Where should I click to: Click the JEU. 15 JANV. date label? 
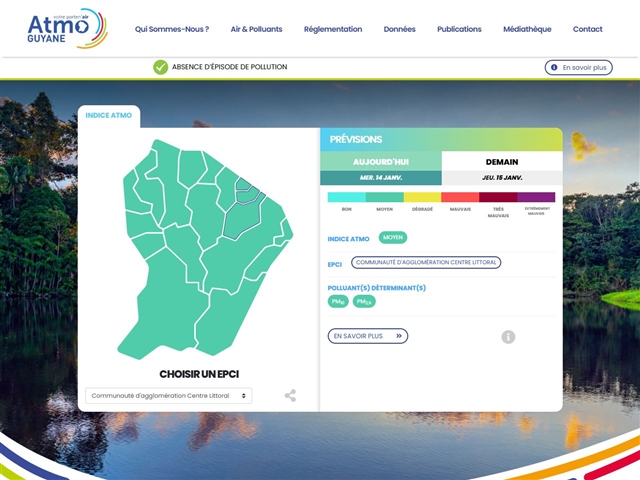(502, 178)
